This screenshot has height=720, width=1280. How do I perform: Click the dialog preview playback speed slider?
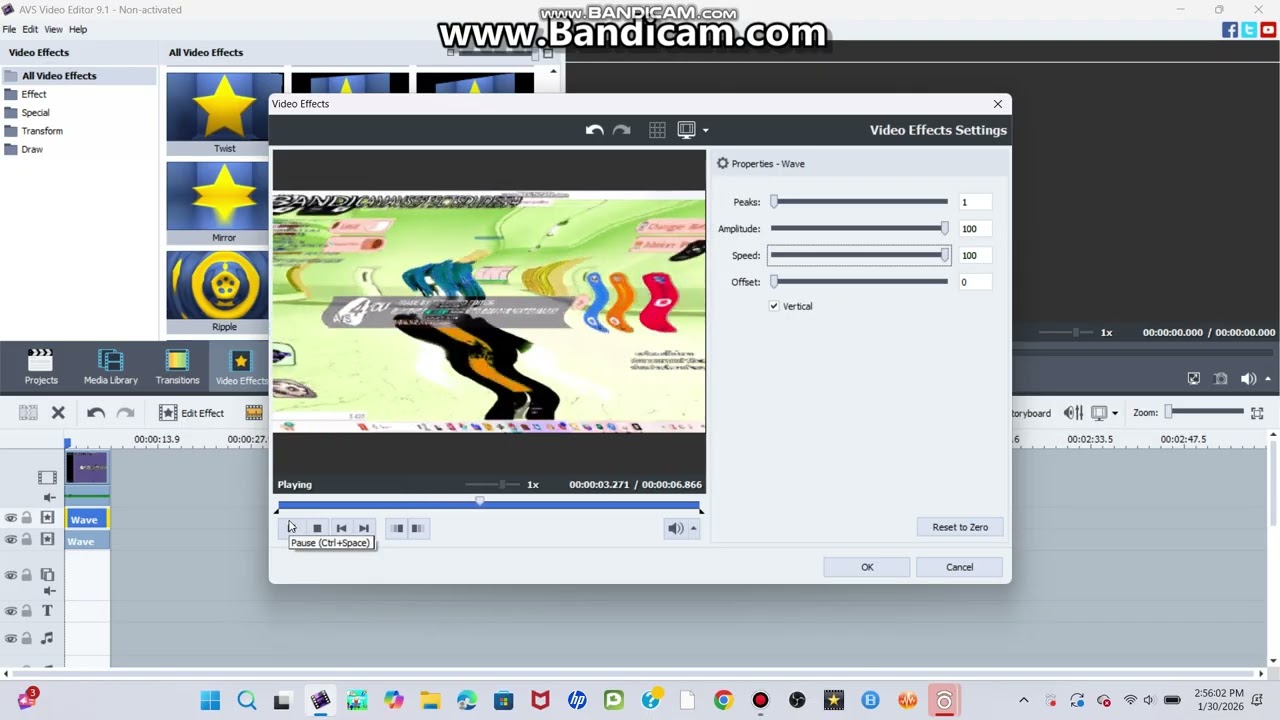click(x=493, y=485)
